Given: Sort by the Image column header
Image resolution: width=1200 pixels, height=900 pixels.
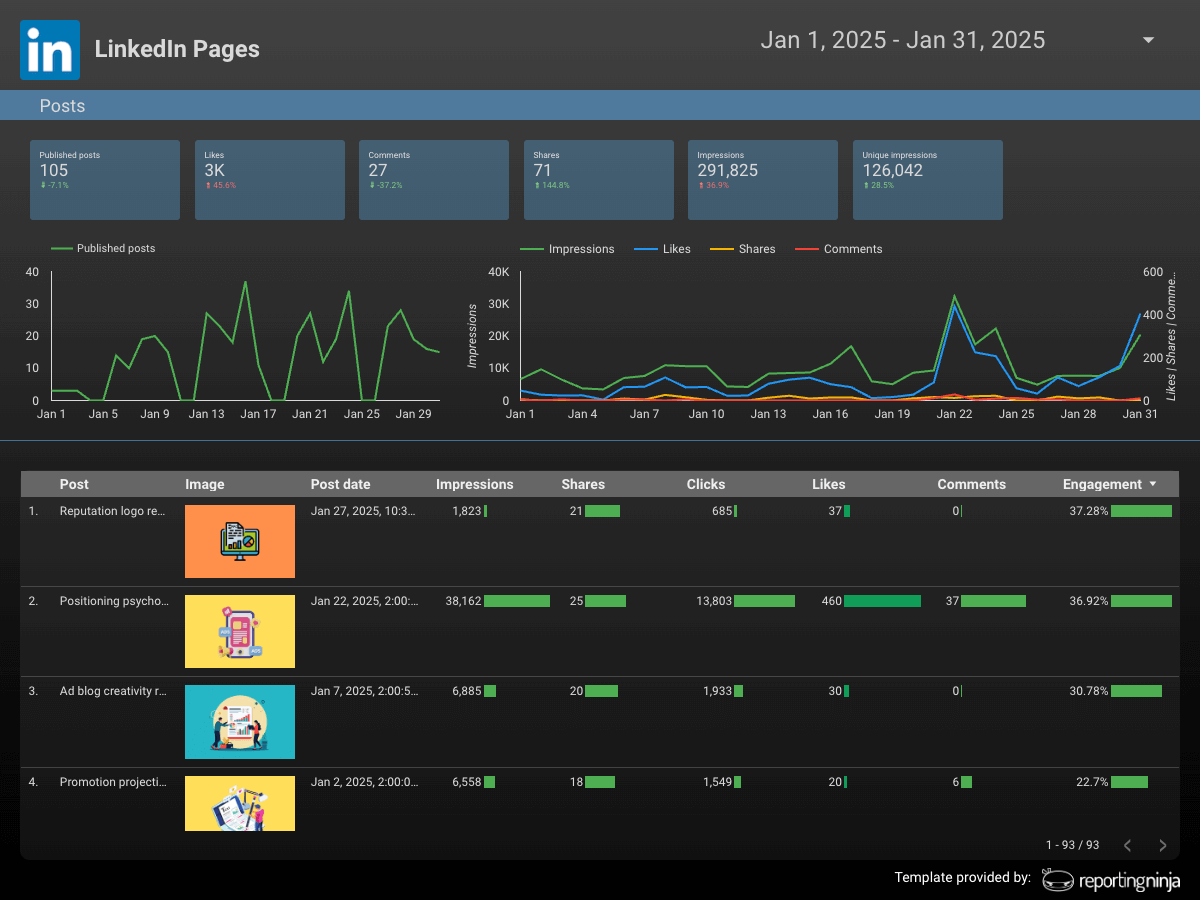Looking at the screenshot, I should 205,484.
